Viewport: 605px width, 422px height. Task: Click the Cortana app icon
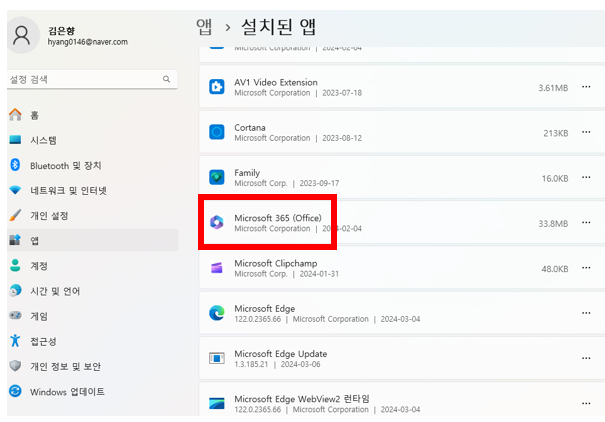coord(217,132)
